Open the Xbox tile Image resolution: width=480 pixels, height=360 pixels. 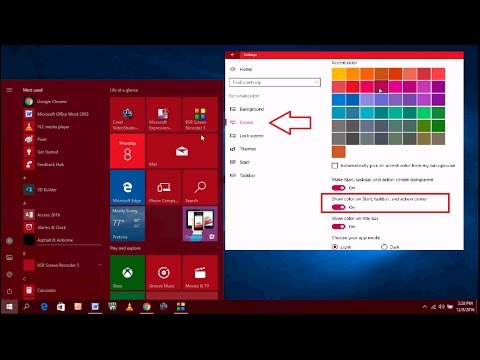(127, 273)
